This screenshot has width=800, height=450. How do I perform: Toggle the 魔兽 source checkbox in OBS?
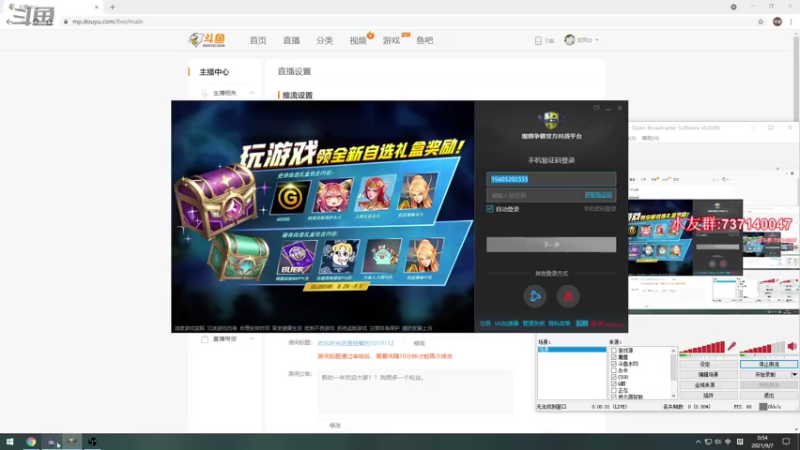click(x=614, y=357)
